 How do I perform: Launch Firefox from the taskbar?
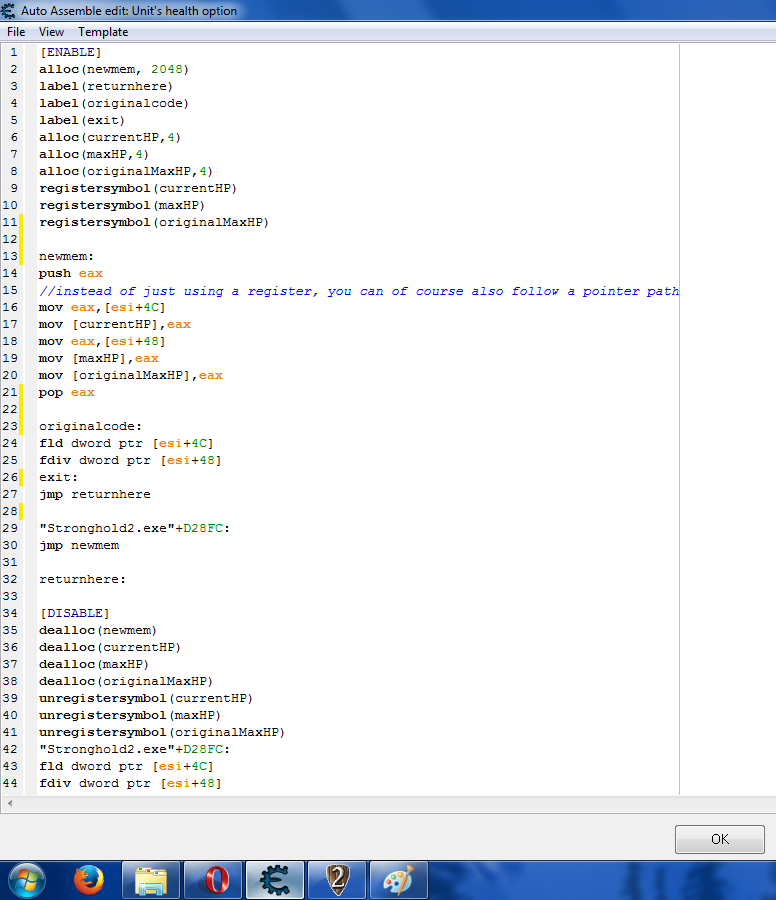coord(89,880)
